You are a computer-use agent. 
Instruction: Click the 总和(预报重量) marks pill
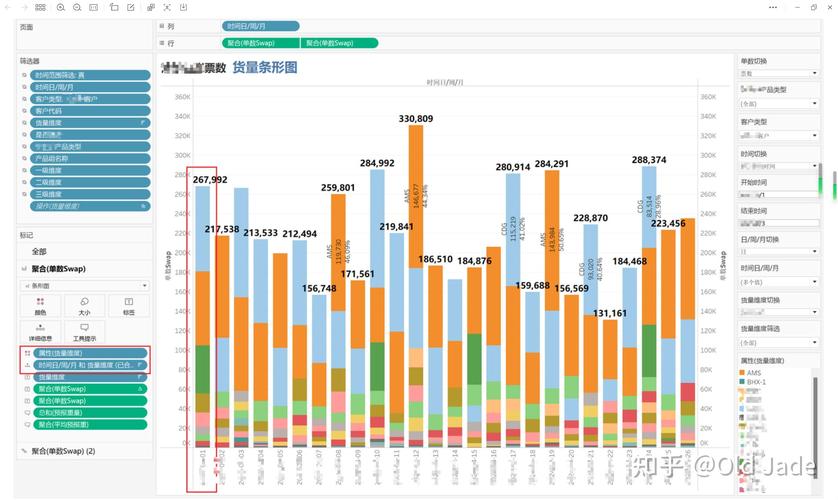tap(90, 412)
